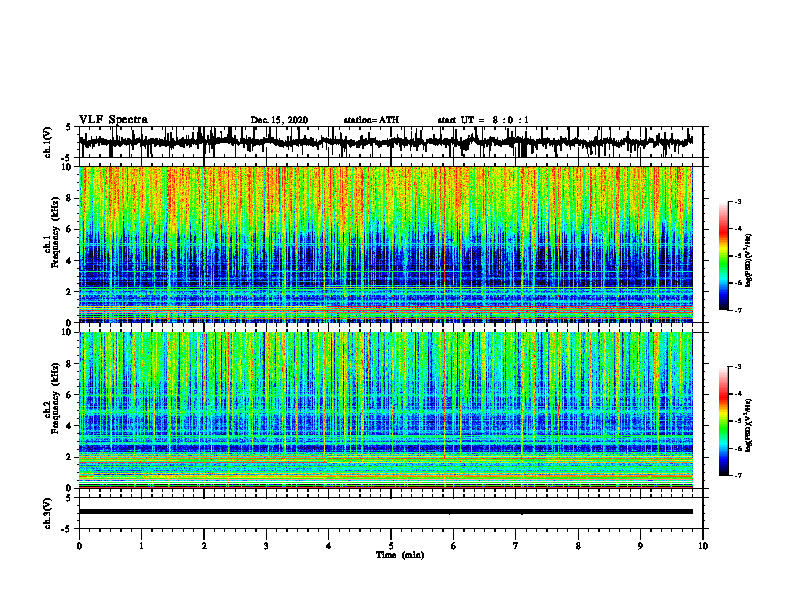The width and height of the screenshot is (792, 612).
Task: Click time axis tick label "7"
Action: pos(516,546)
